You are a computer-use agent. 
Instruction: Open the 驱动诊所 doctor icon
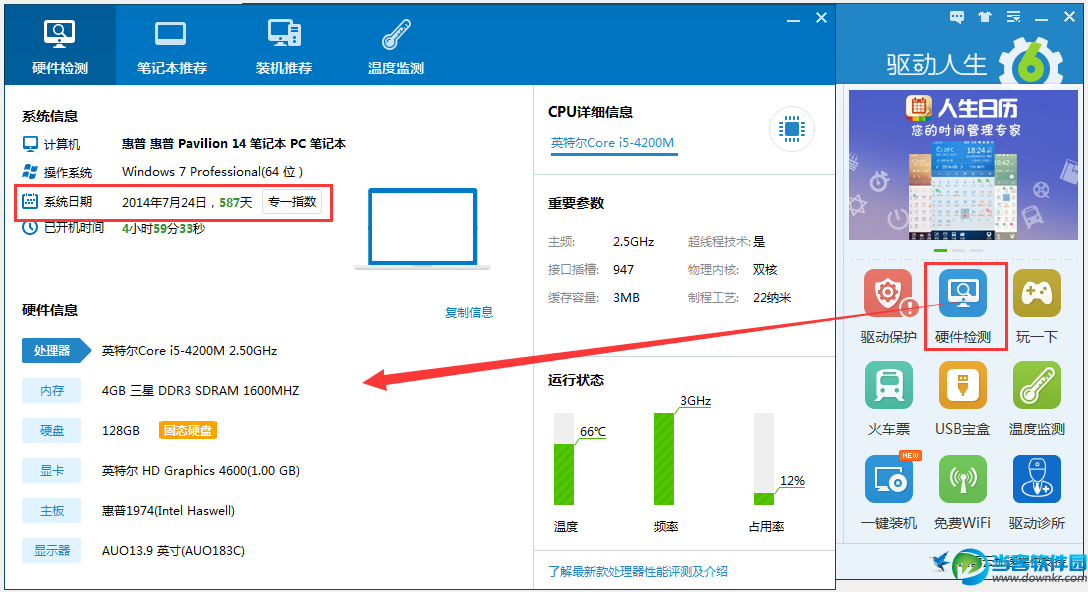pos(1037,479)
